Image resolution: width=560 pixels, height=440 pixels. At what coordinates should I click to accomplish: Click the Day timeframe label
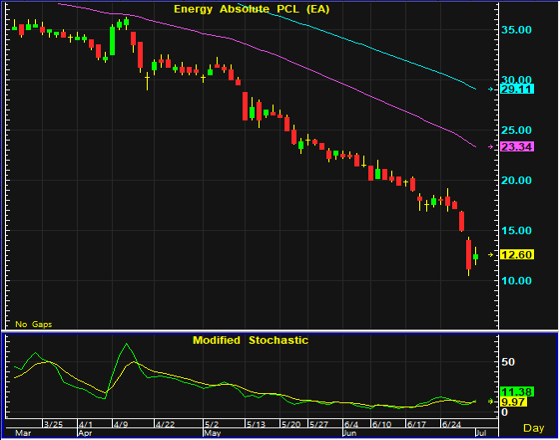534,428
